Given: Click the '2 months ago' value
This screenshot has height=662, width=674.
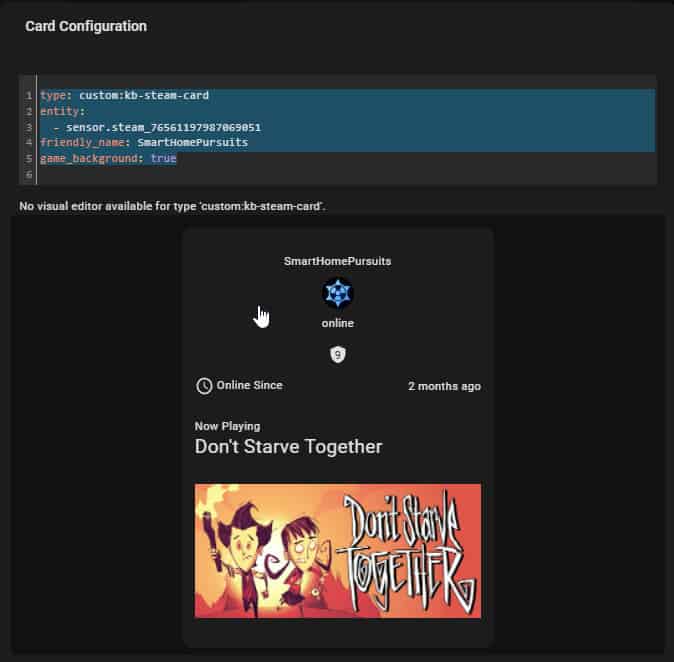Looking at the screenshot, I should click(444, 386).
